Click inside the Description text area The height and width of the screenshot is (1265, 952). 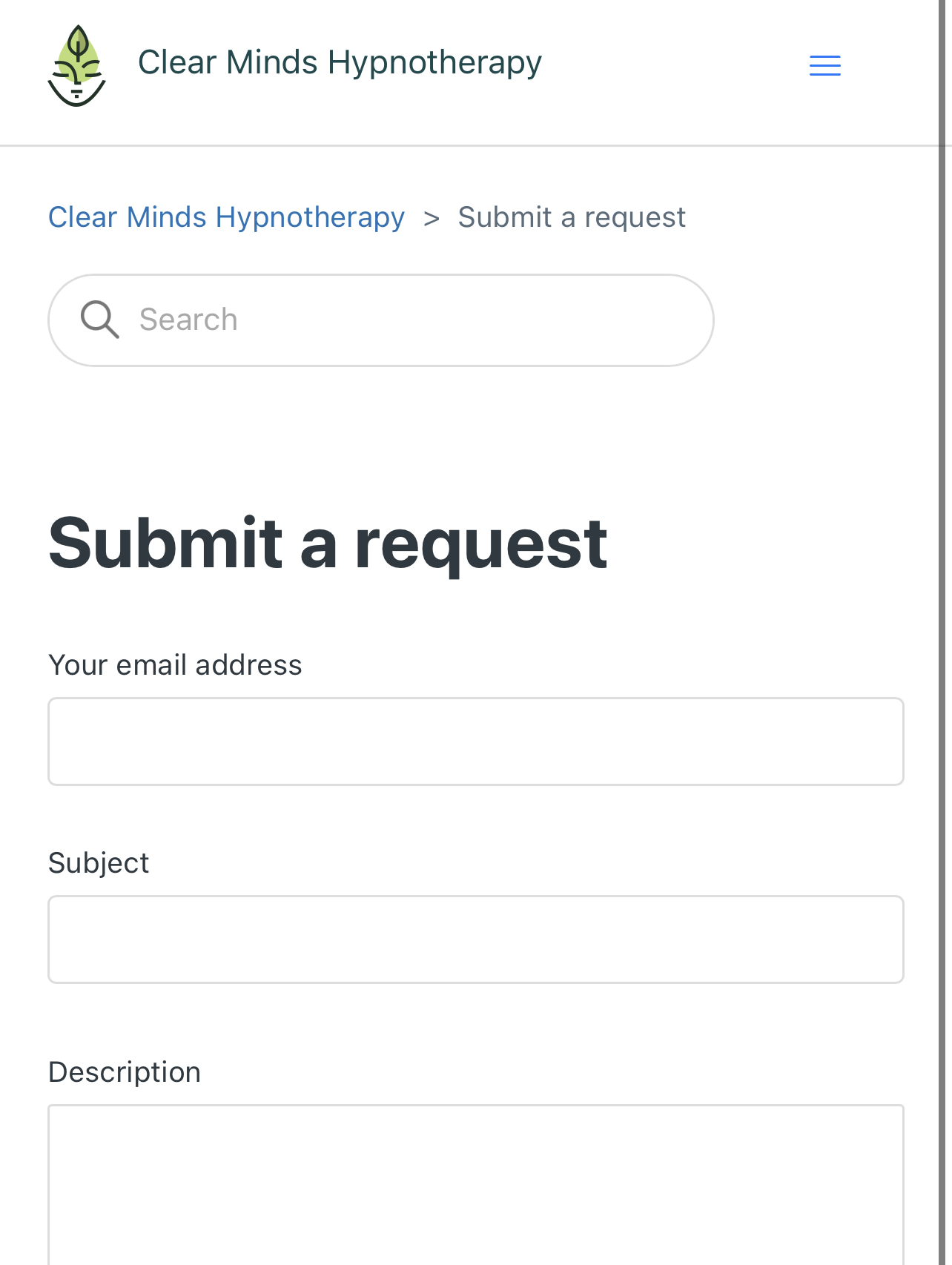476,1184
